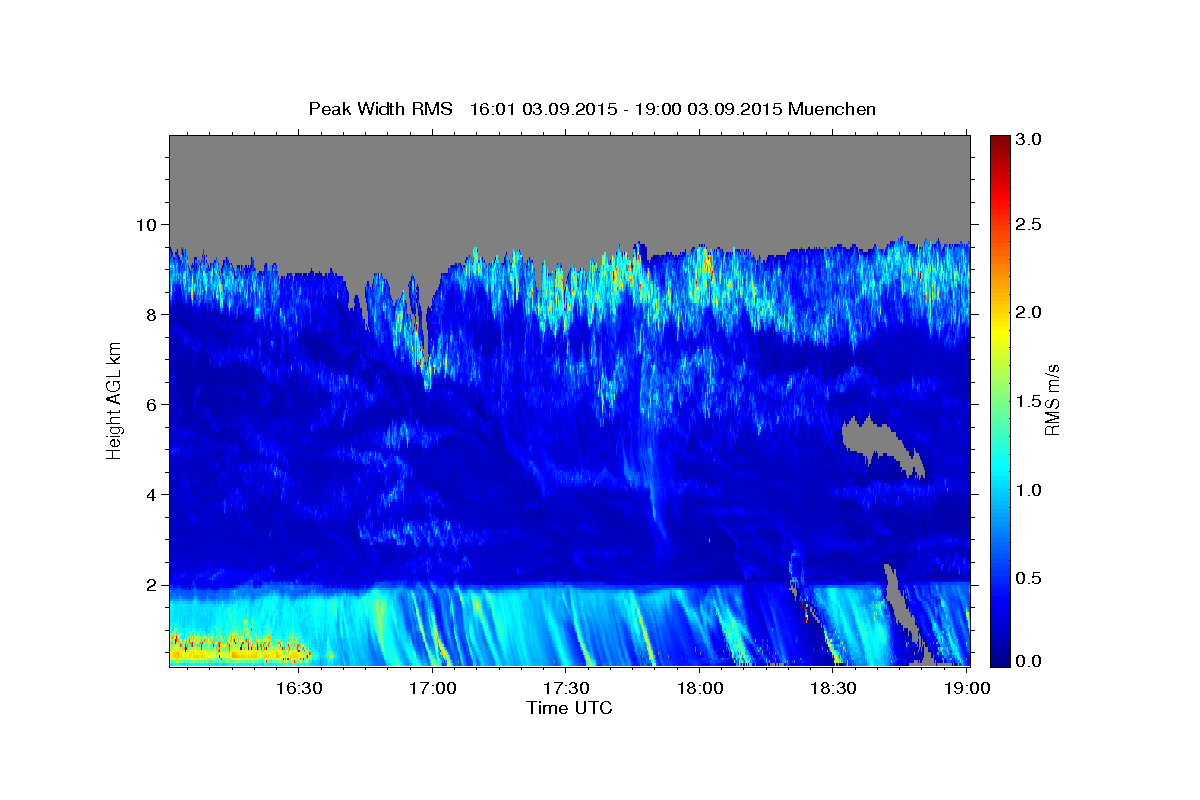The image size is (1200, 800).
Task: Click the '18:00' time axis label
Action: pos(700,689)
